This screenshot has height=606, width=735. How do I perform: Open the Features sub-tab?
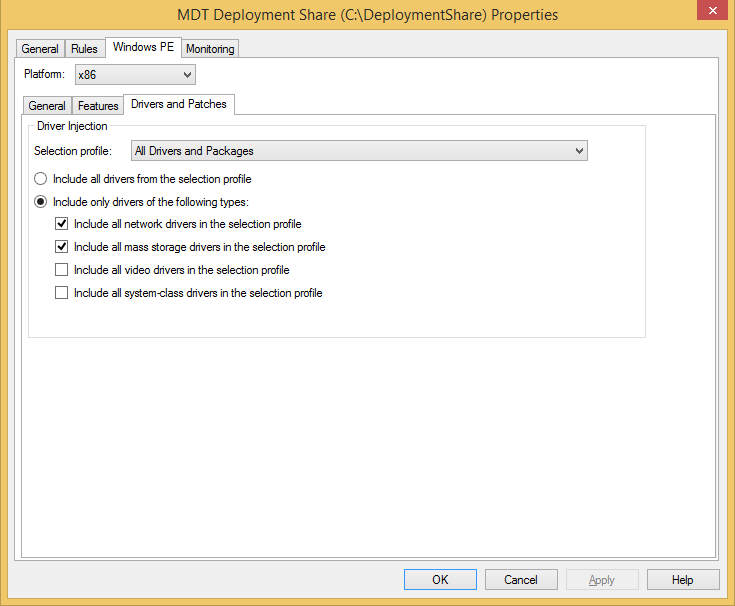tap(98, 105)
